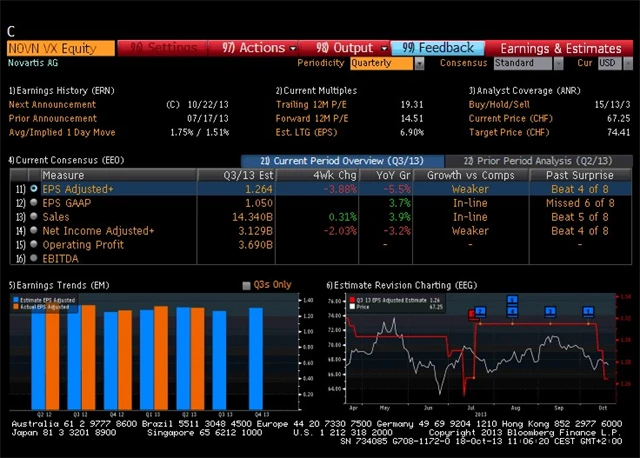
Task: Click Est. LTG (EPS) value 6.90%
Action: (412, 132)
